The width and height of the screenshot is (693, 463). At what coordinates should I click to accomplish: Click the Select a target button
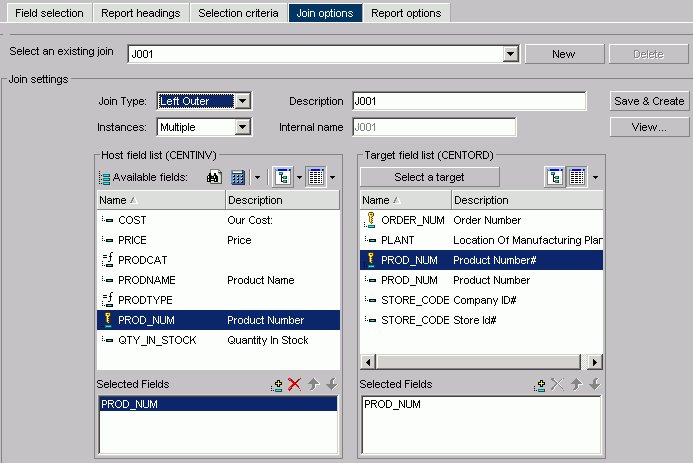point(429,177)
